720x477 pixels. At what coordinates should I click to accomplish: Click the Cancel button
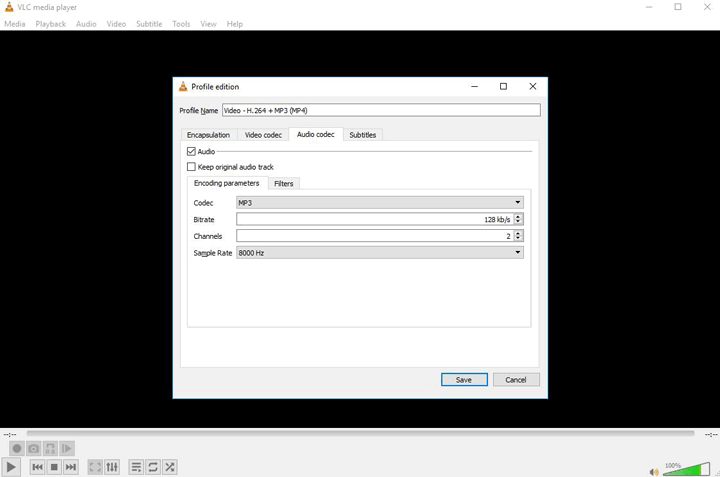coord(516,380)
